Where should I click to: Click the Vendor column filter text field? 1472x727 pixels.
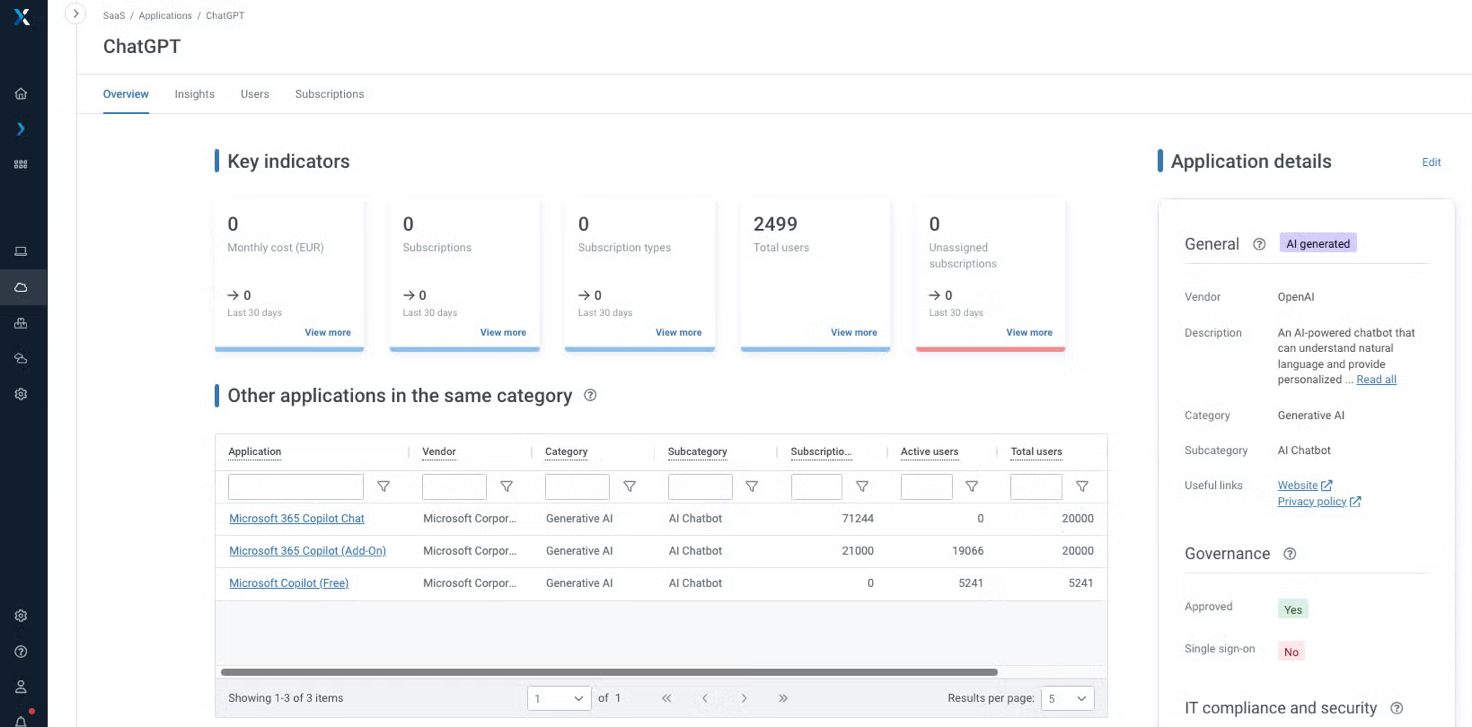[x=454, y=487]
